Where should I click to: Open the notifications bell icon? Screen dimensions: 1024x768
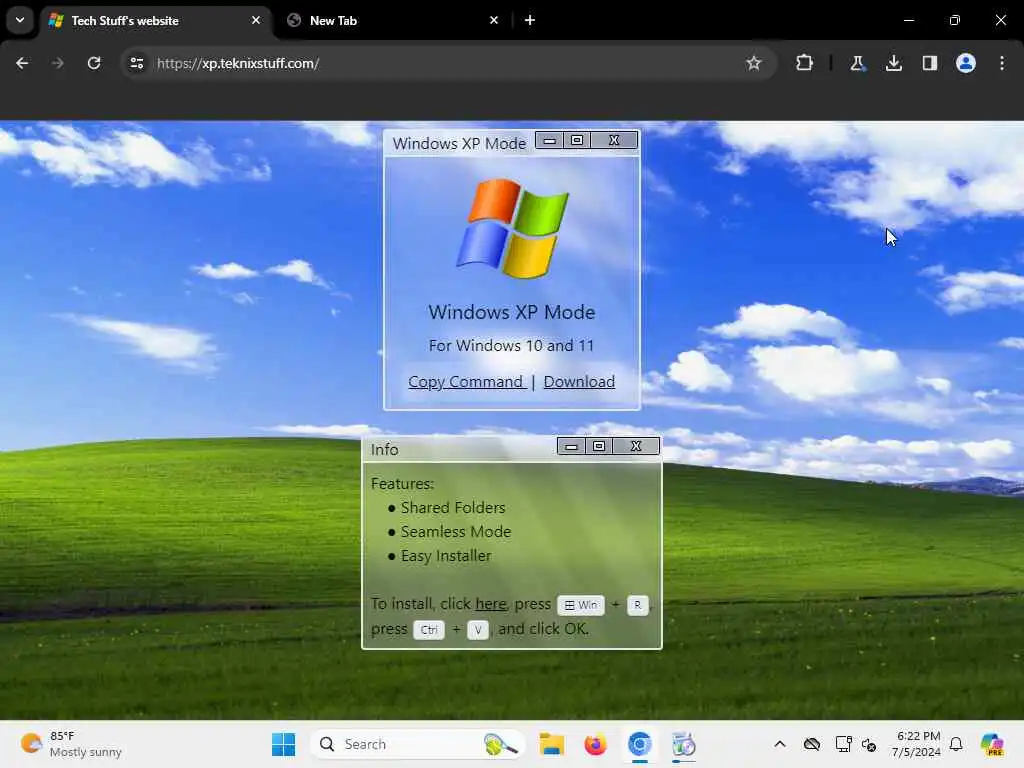point(956,744)
